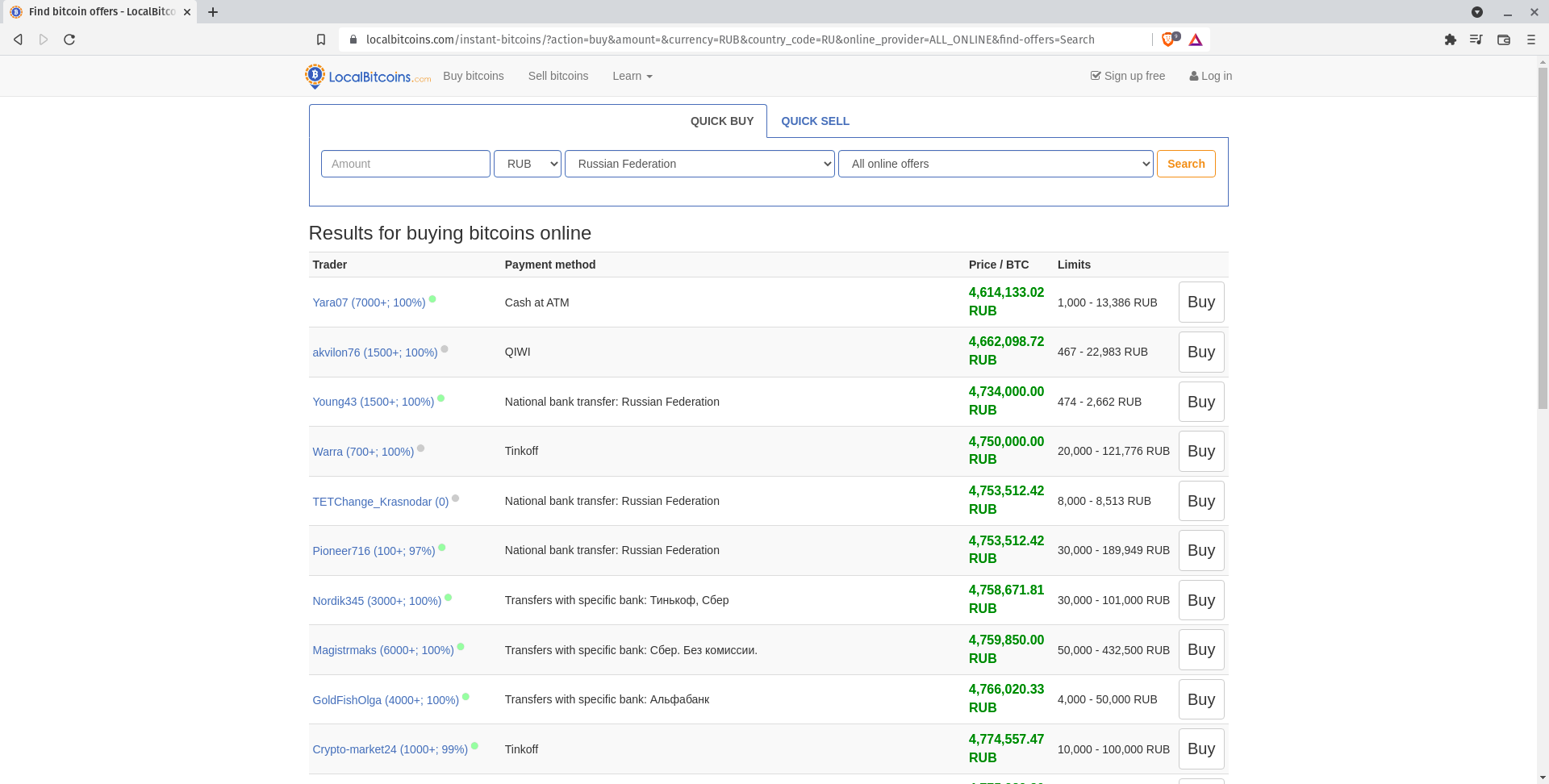Image resolution: width=1549 pixels, height=784 pixels.
Task: Click Buy on the Young43 offer
Action: pos(1201,402)
